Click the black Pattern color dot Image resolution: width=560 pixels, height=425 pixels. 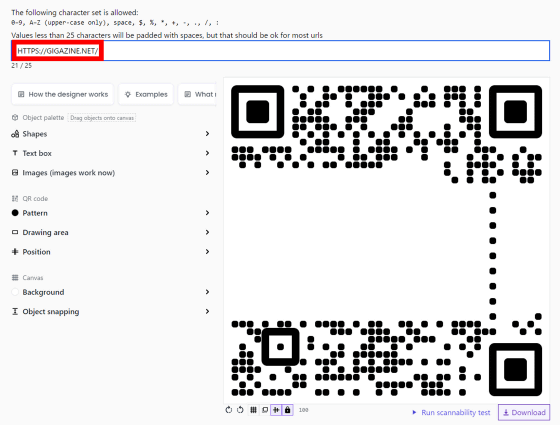point(15,213)
